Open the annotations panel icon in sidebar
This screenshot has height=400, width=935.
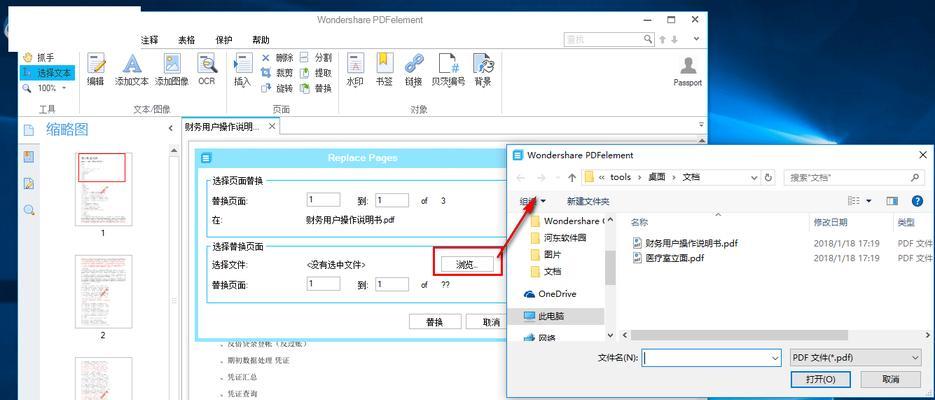point(29,183)
